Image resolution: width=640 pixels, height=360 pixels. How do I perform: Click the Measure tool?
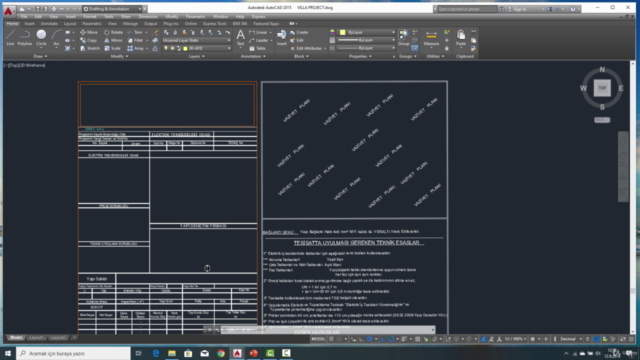[431, 38]
